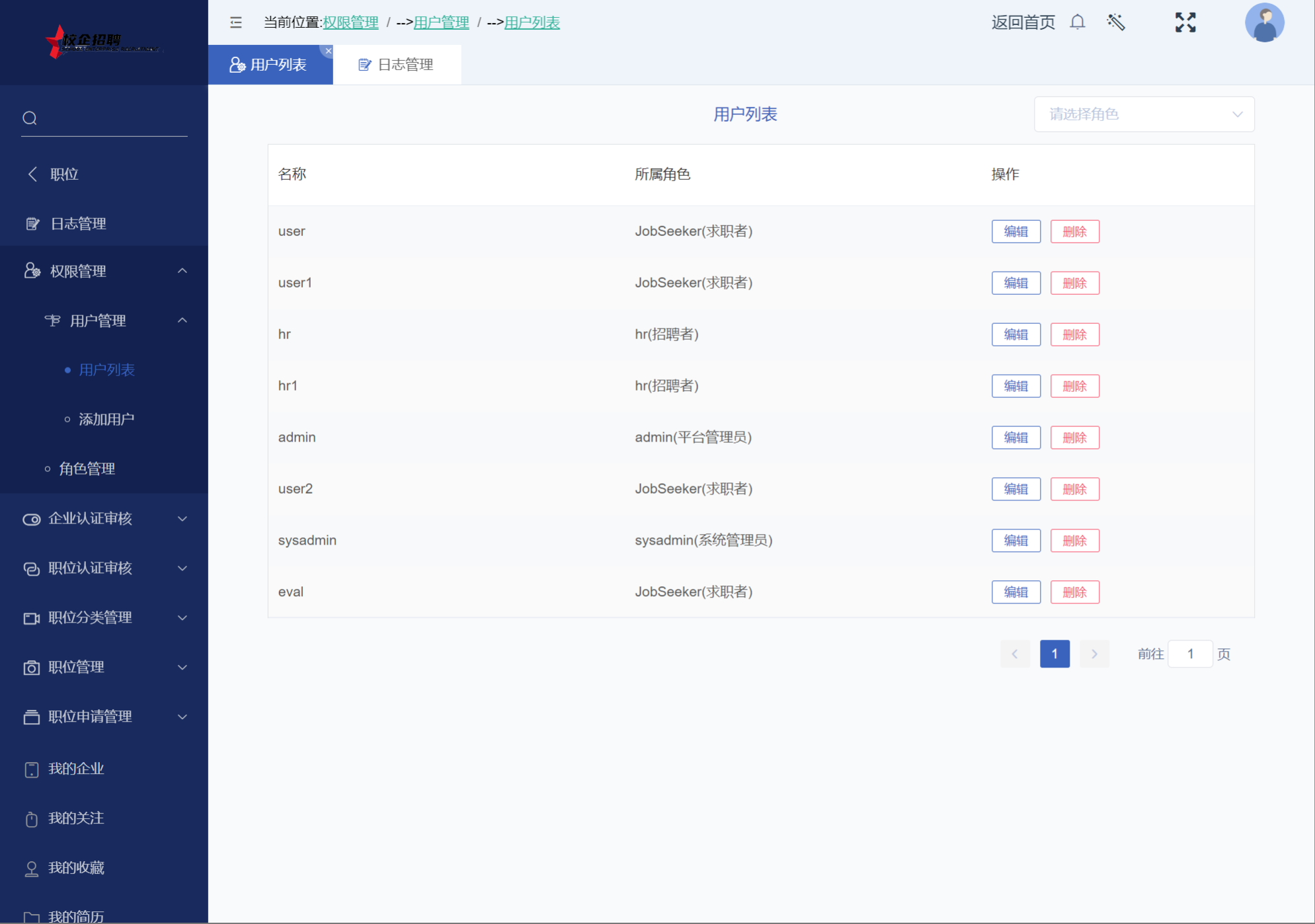Click the 返回首页 link

(1023, 22)
